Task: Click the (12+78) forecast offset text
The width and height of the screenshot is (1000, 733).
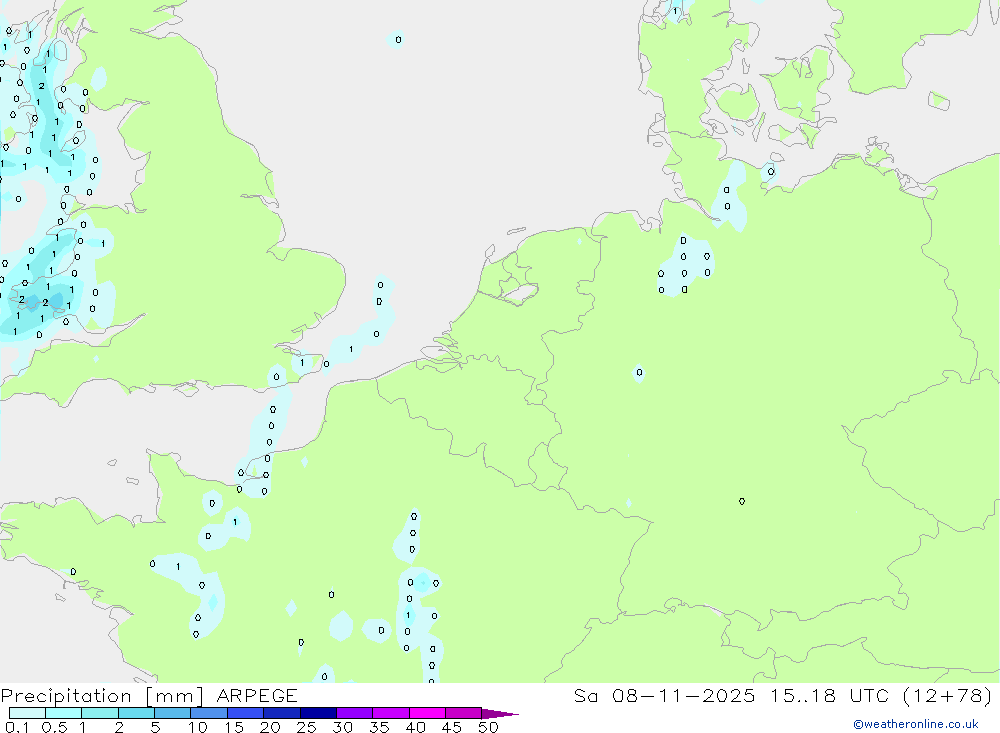Action: [x=948, y=695]
